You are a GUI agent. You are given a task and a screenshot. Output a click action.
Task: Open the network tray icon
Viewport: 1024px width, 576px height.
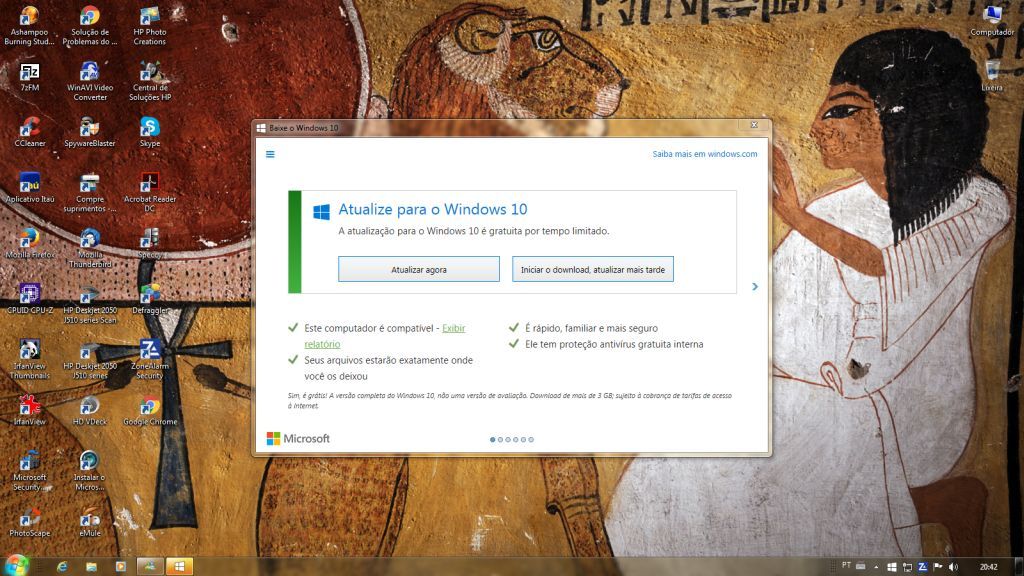pyautogui.click(x=907, y=567)
